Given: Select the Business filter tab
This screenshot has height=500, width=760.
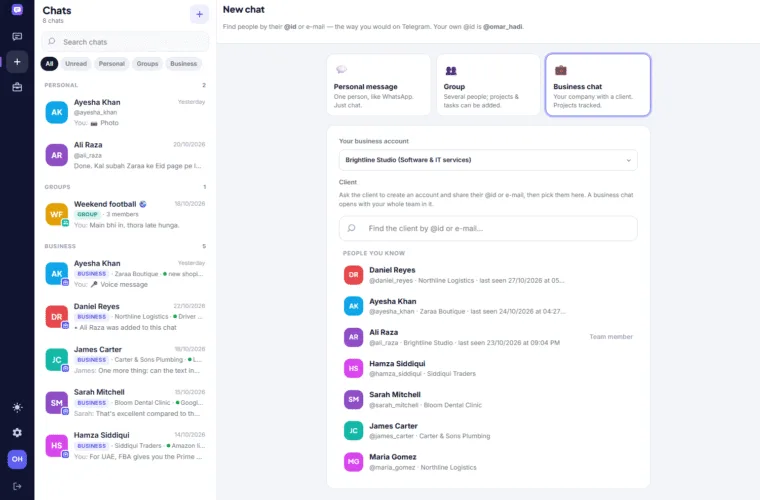Looking at the screenshot, I should [x=184, y=63].
